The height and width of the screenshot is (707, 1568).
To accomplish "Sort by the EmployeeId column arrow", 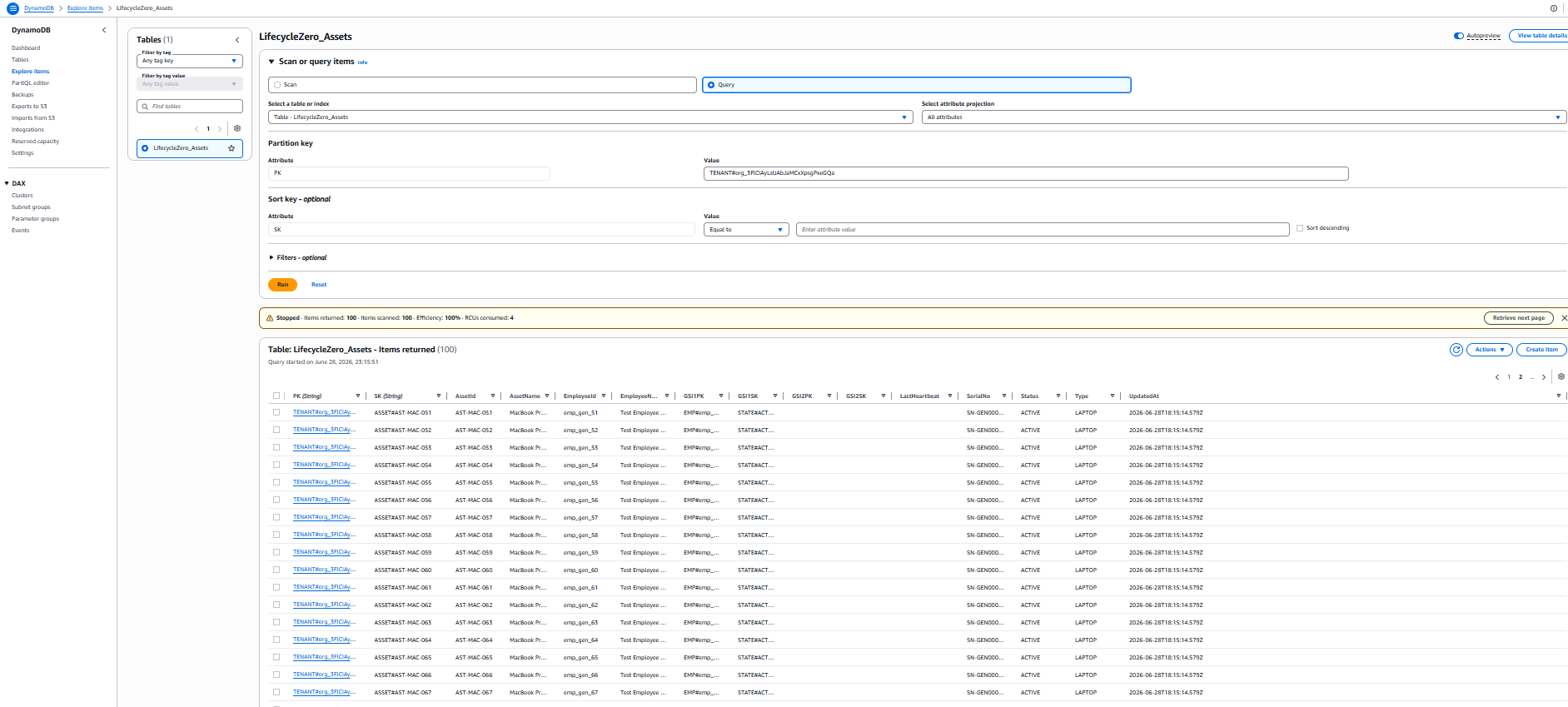I will tap(604, 396).
